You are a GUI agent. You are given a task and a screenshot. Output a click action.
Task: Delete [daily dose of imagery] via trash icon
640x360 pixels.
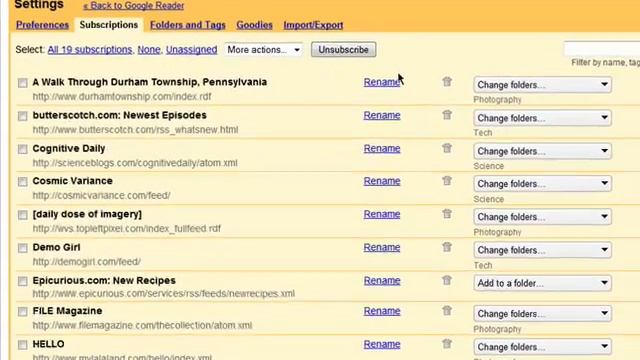pyautogui.click(x=447, y=213)
